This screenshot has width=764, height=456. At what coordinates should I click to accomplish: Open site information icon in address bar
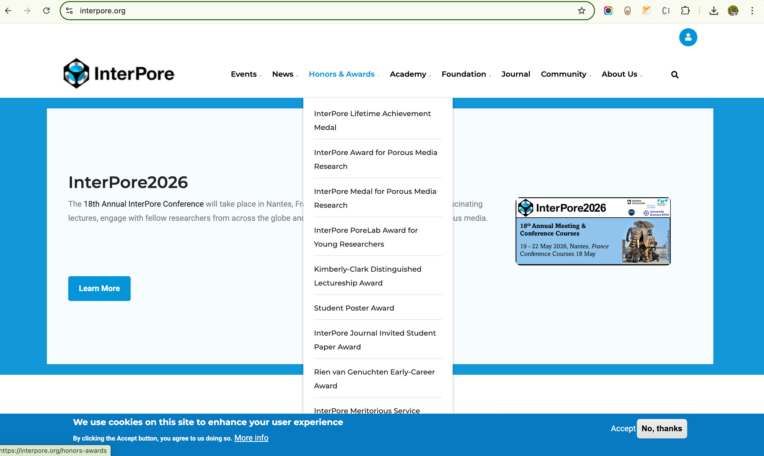pos(70,11)
